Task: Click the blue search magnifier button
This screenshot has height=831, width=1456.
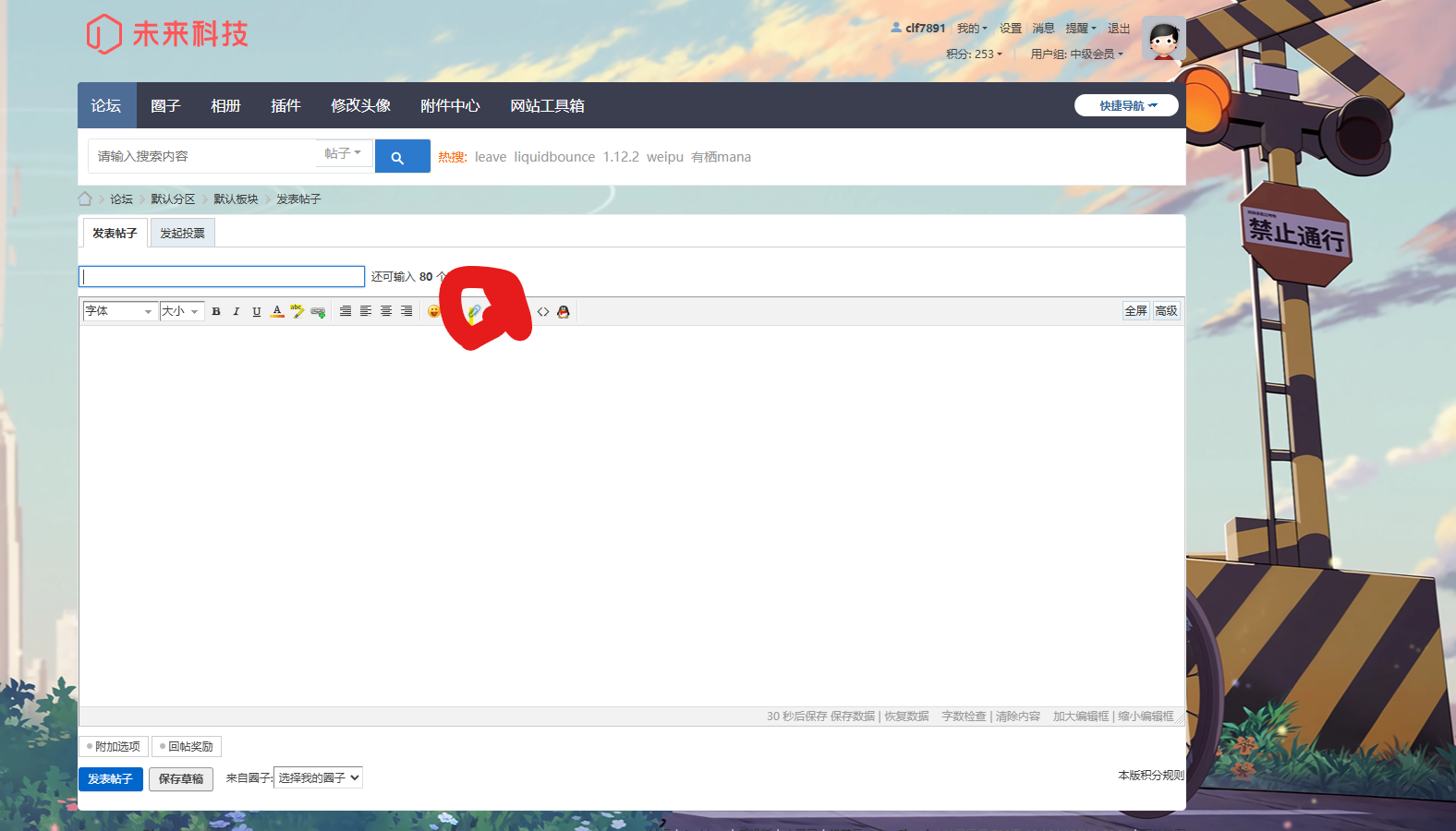Action: (x=403, y=156)
